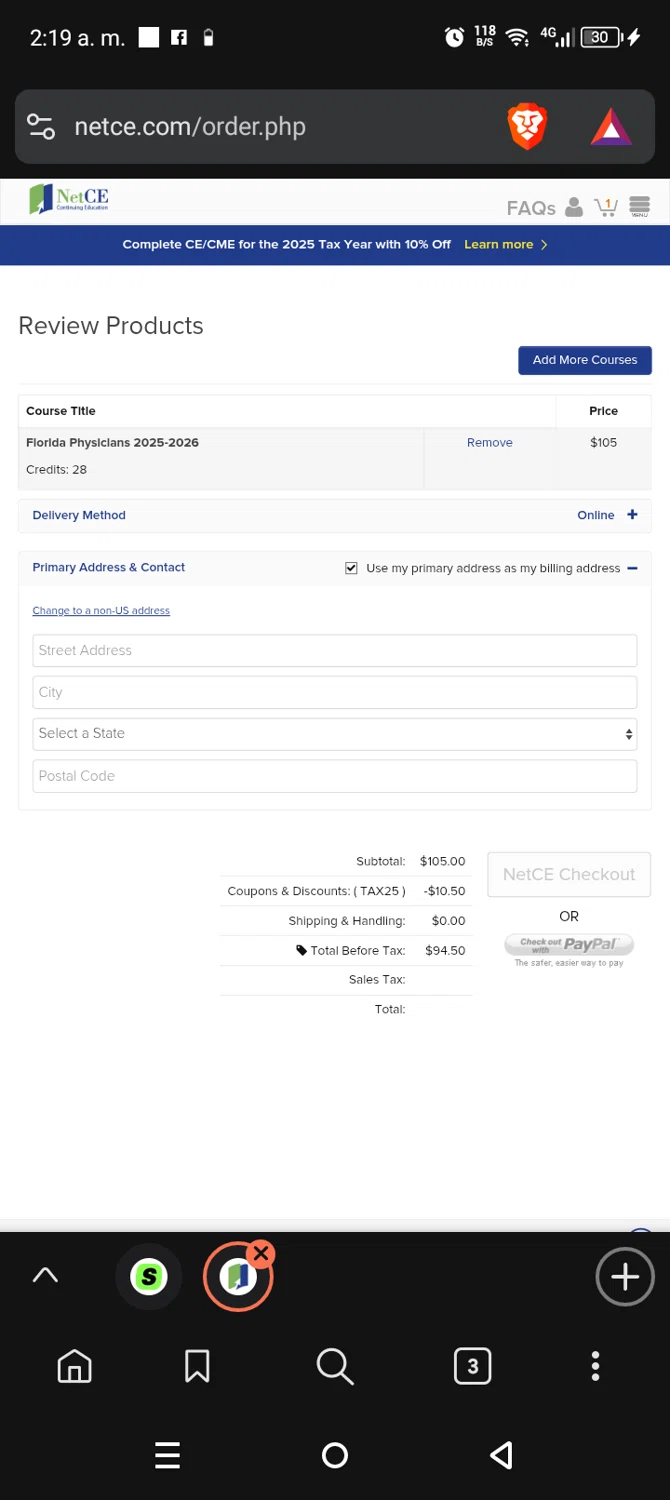The width and height of the screenshot is (670, 1500).
Task: Open the FAQs menu item
Action: click(531, 208)
